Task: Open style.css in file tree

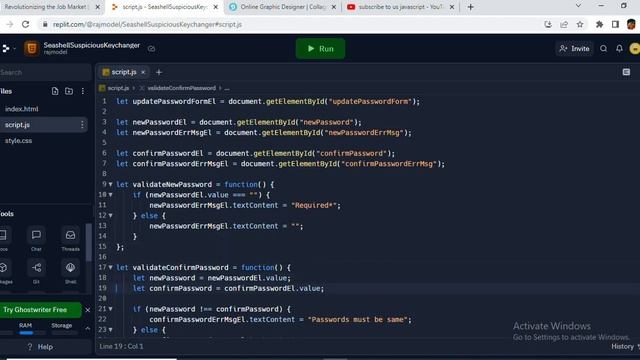Action: pos(18,141)
